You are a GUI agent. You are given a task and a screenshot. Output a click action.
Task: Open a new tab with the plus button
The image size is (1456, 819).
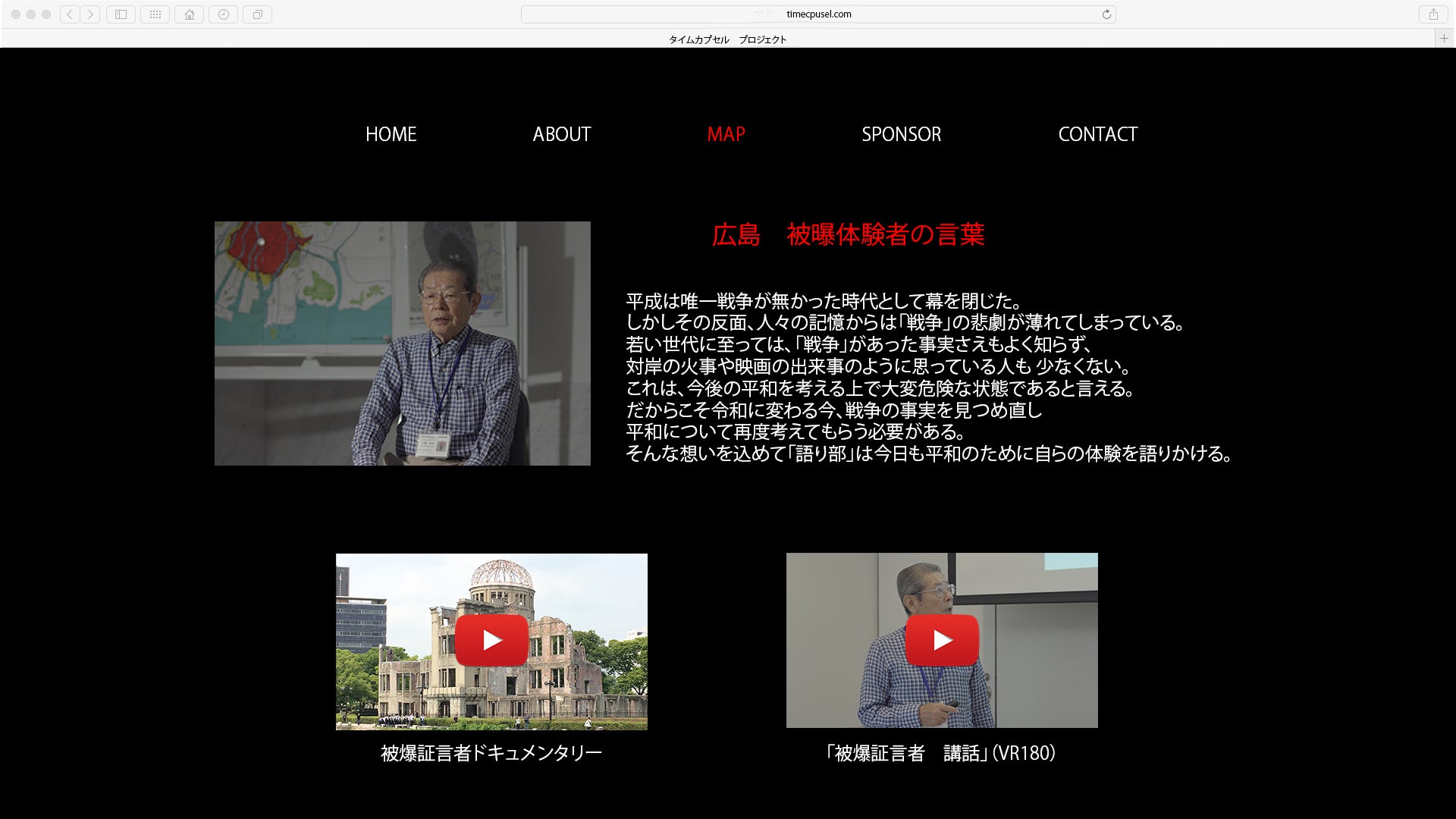[x=1444, y=39]
